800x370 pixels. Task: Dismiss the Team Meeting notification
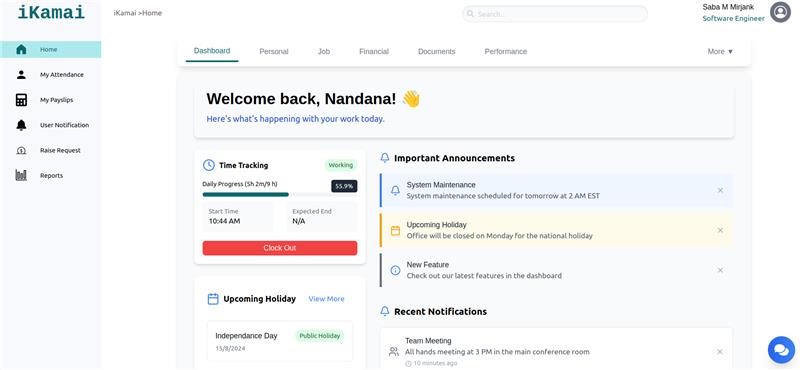(720, 352)
